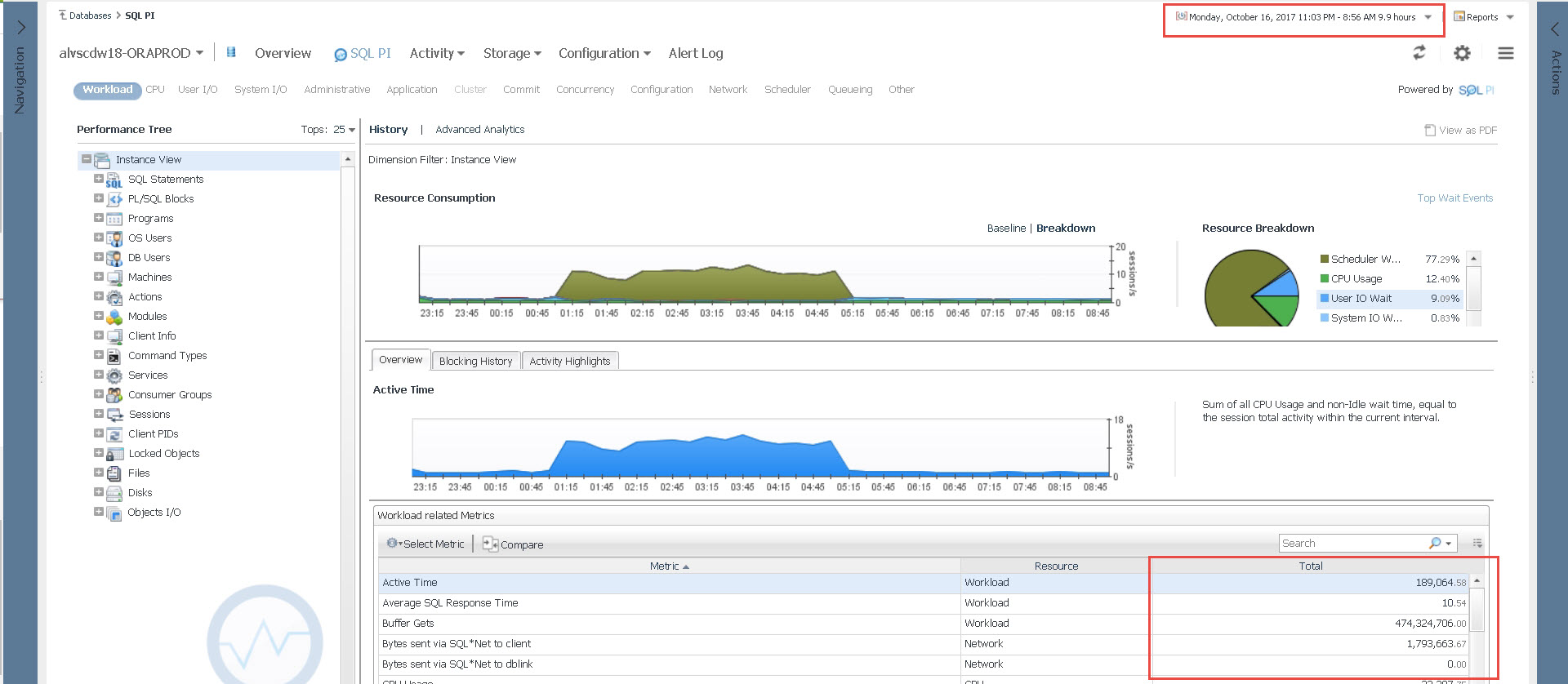Screen dimensions: 1568x684
Task: Click the refresh arrows icon
Action: click(1419, 53)
